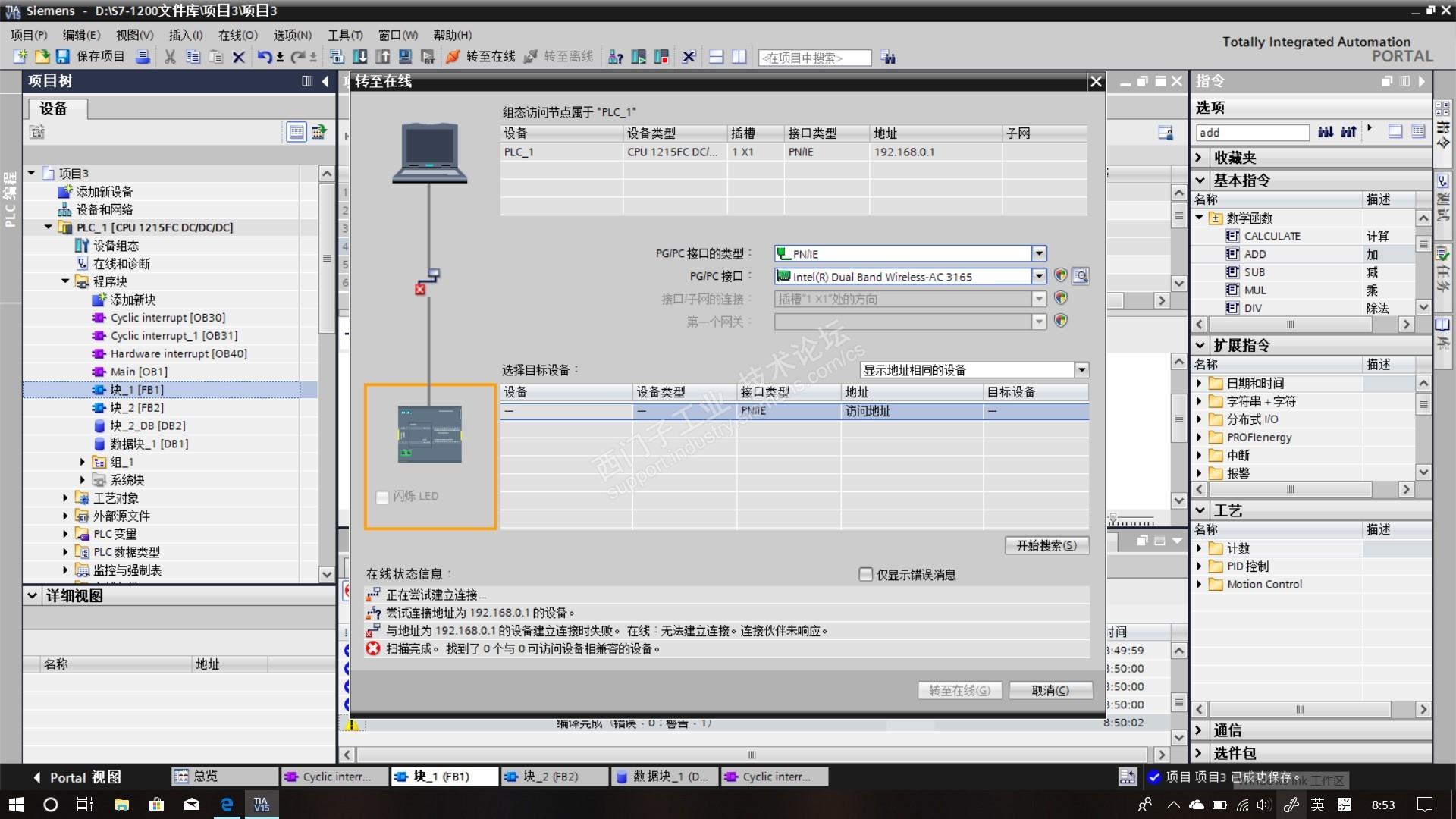This screenshot has width=1456, height=819.
Task: Open the PG/PC interface type dropdown
Action: [x=1039, y=253]
